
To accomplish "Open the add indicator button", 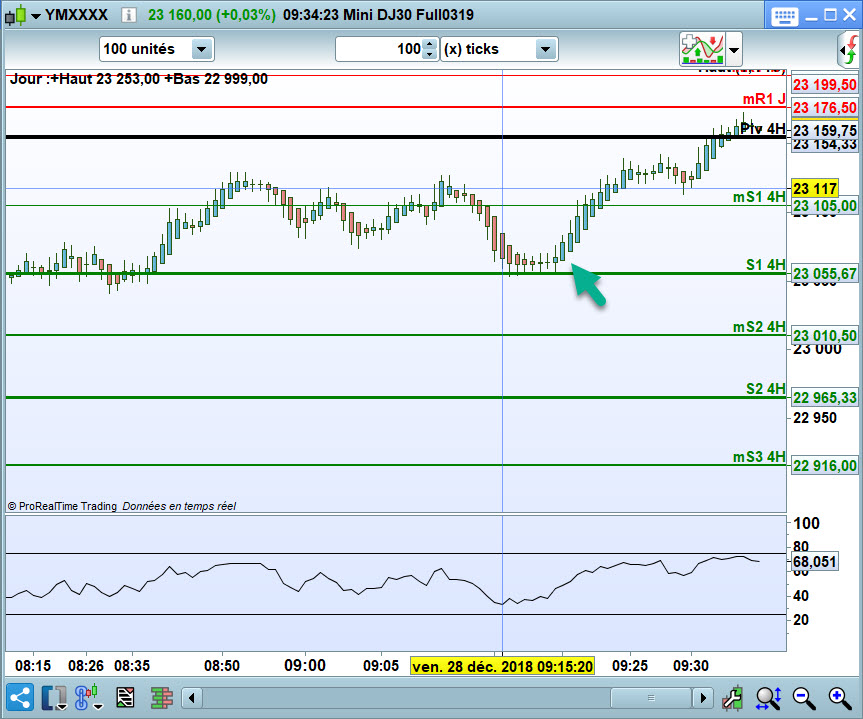I will 702,49.
